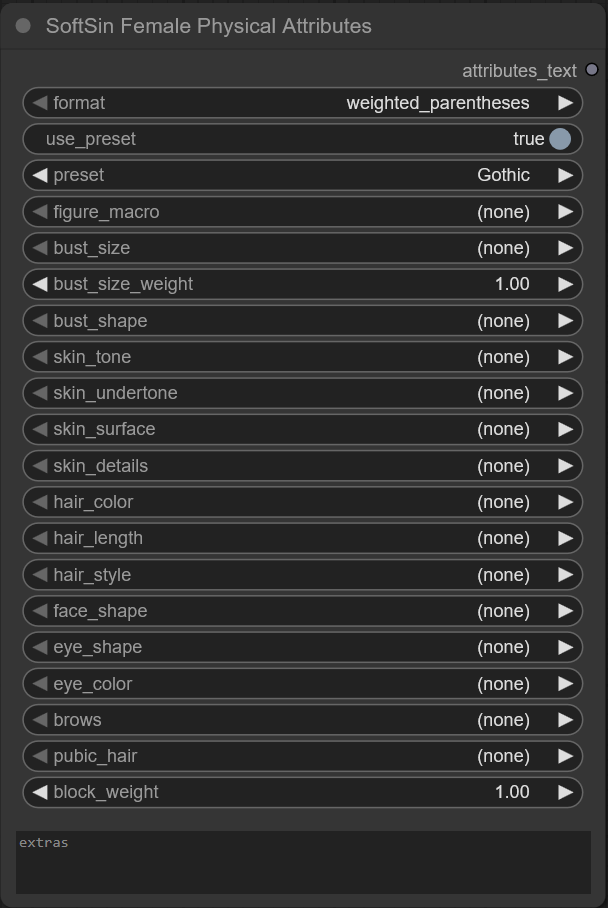Click the attributes_text output label
The width and height of the screenshot is (608, 908).
coord(518,71)
